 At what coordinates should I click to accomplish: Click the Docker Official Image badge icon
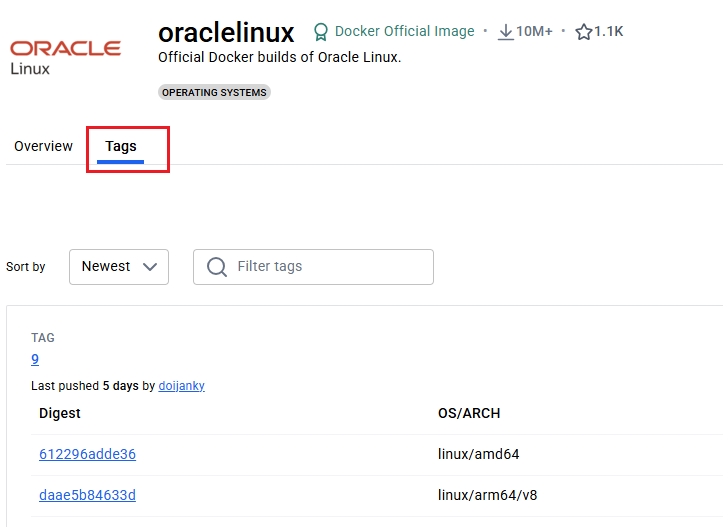[x=320, y=32]
